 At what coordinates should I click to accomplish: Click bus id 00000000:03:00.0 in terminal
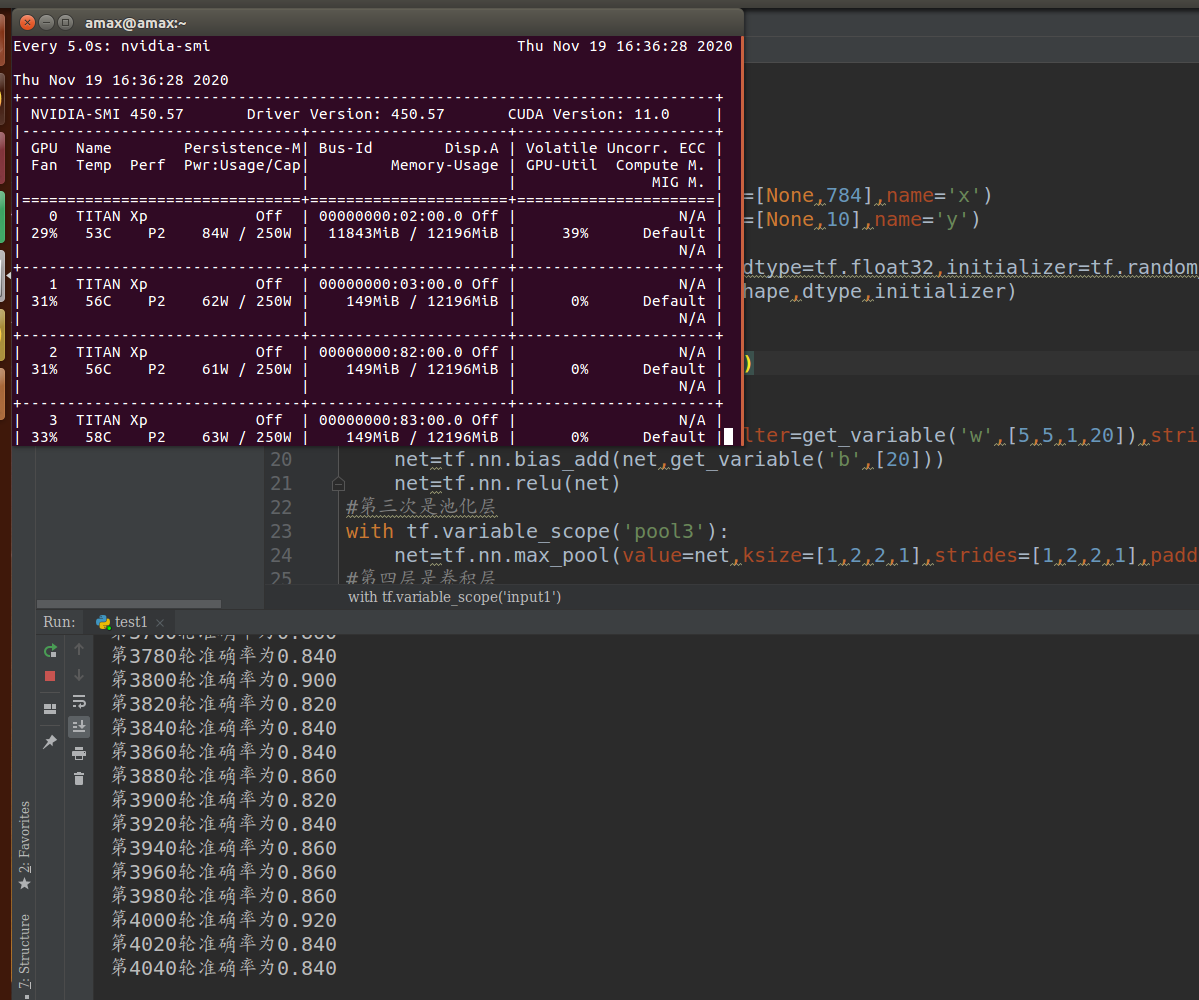(x=391, y=284)
